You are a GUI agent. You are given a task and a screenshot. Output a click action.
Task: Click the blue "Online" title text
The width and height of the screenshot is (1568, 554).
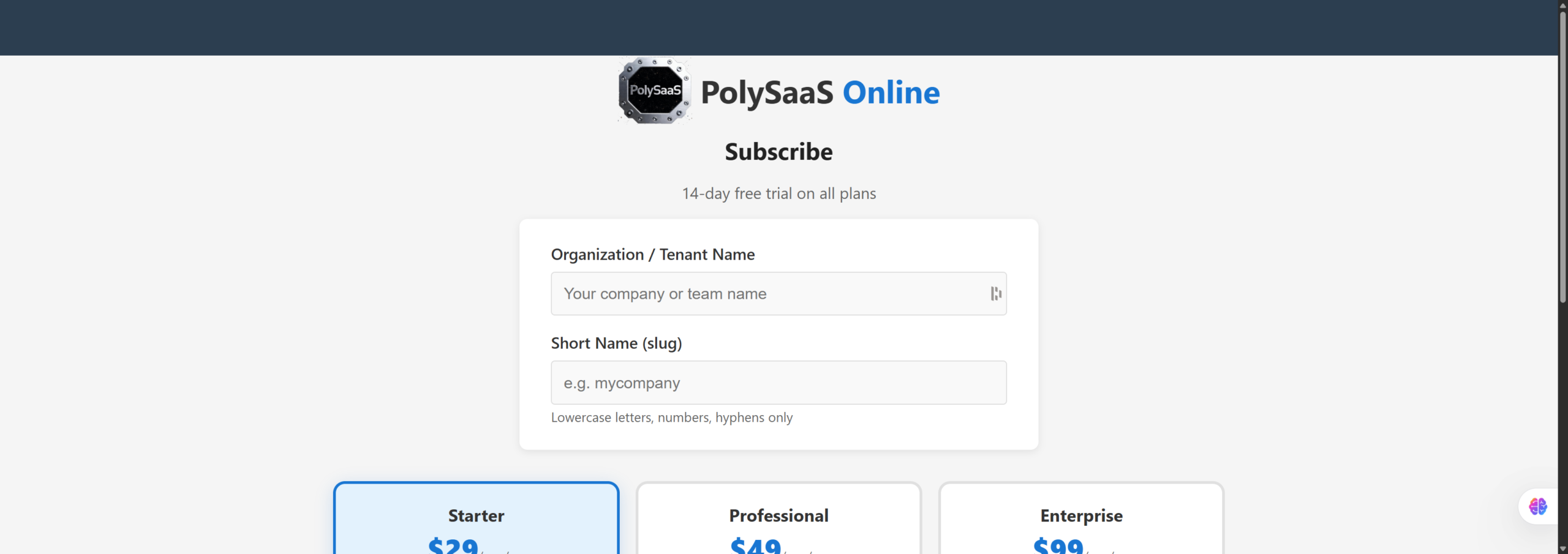click(x=891, y=93)
